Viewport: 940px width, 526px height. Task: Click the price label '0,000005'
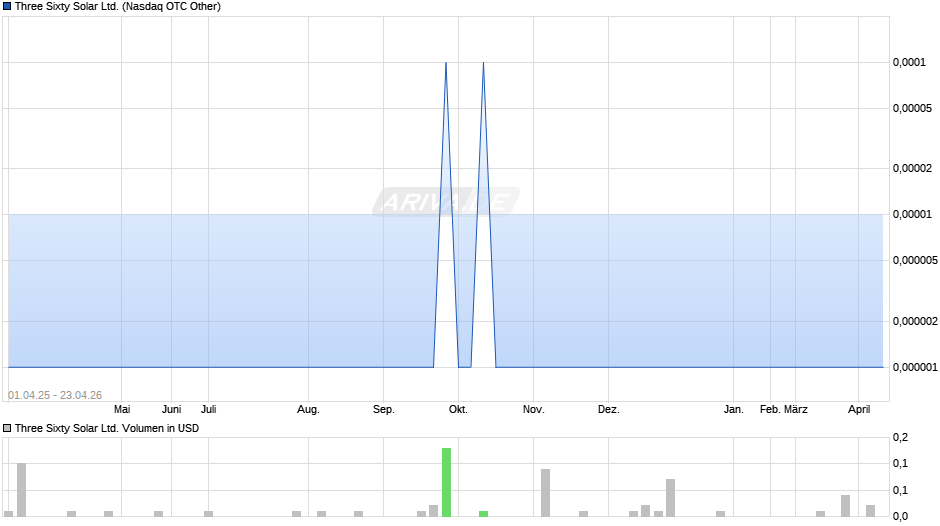[x=915, y=260]
